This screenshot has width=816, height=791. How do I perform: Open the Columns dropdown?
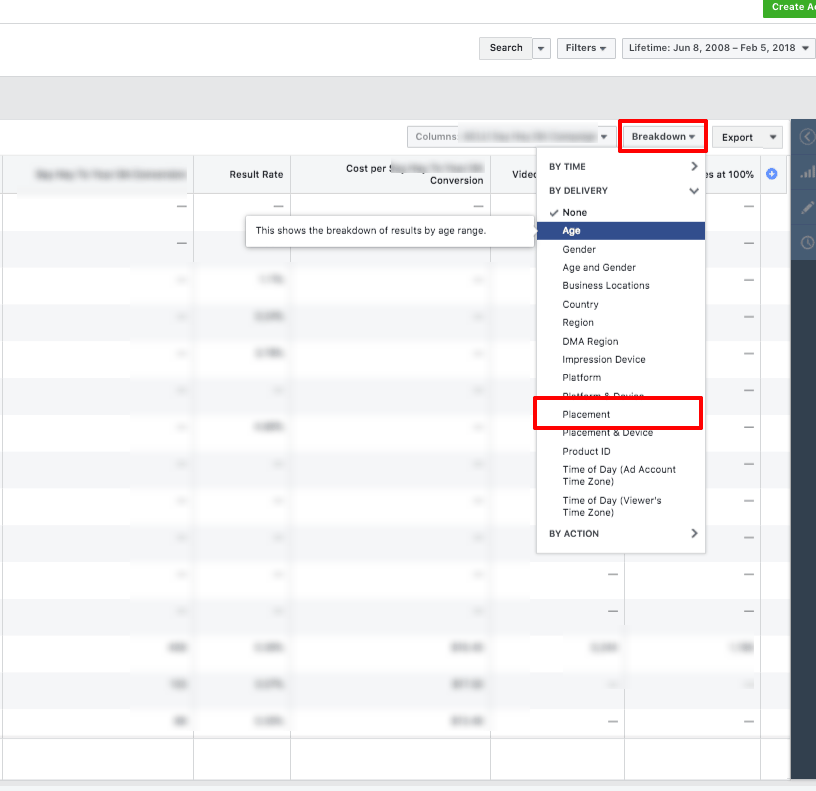pos(512,137)
